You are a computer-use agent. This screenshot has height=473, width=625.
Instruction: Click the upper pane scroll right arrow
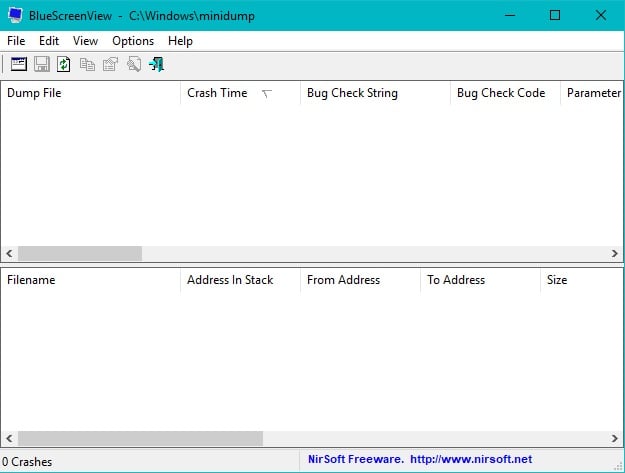point(615,253)
